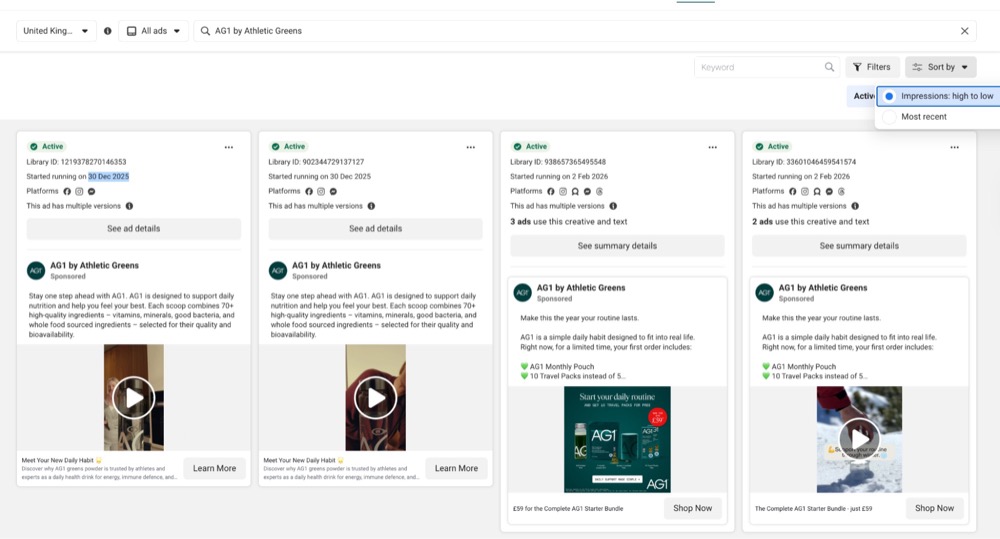The width and height of the screenshot is (1000, 539).
Task: Click the AG1 avatar logo in ad 1219378270146353
Action: (36, 270)
